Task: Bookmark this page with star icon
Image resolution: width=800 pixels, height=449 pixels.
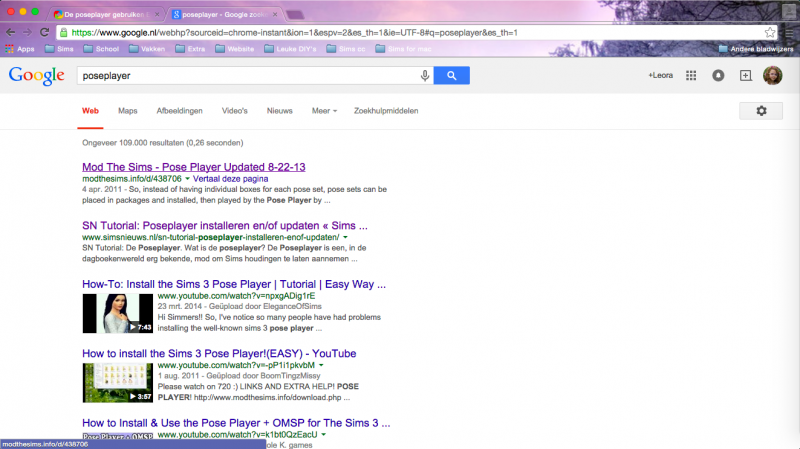Action: [x=770, y=32]
